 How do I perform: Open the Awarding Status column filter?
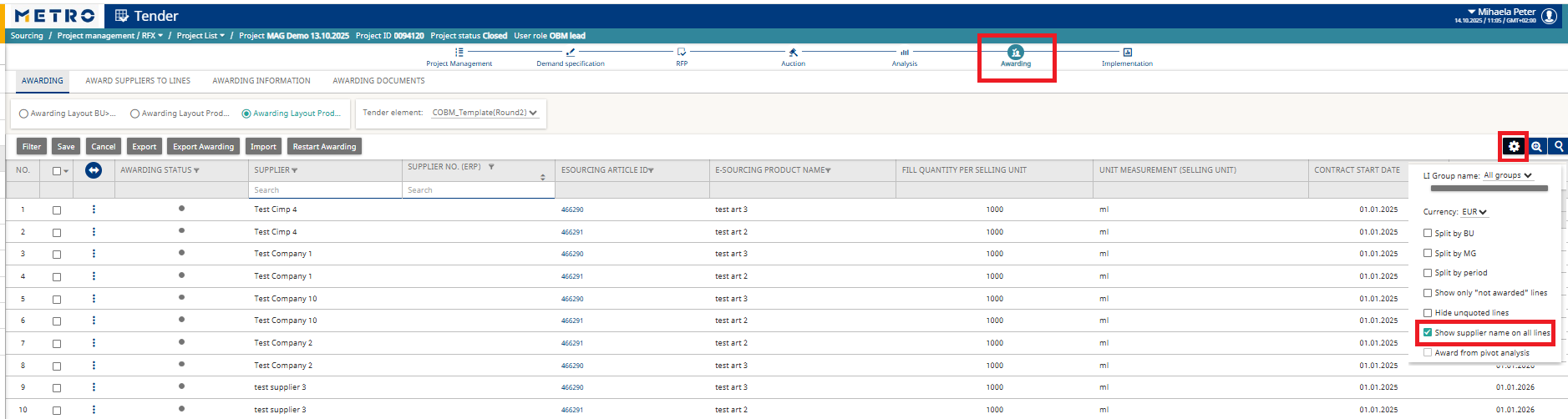point(196,170)
